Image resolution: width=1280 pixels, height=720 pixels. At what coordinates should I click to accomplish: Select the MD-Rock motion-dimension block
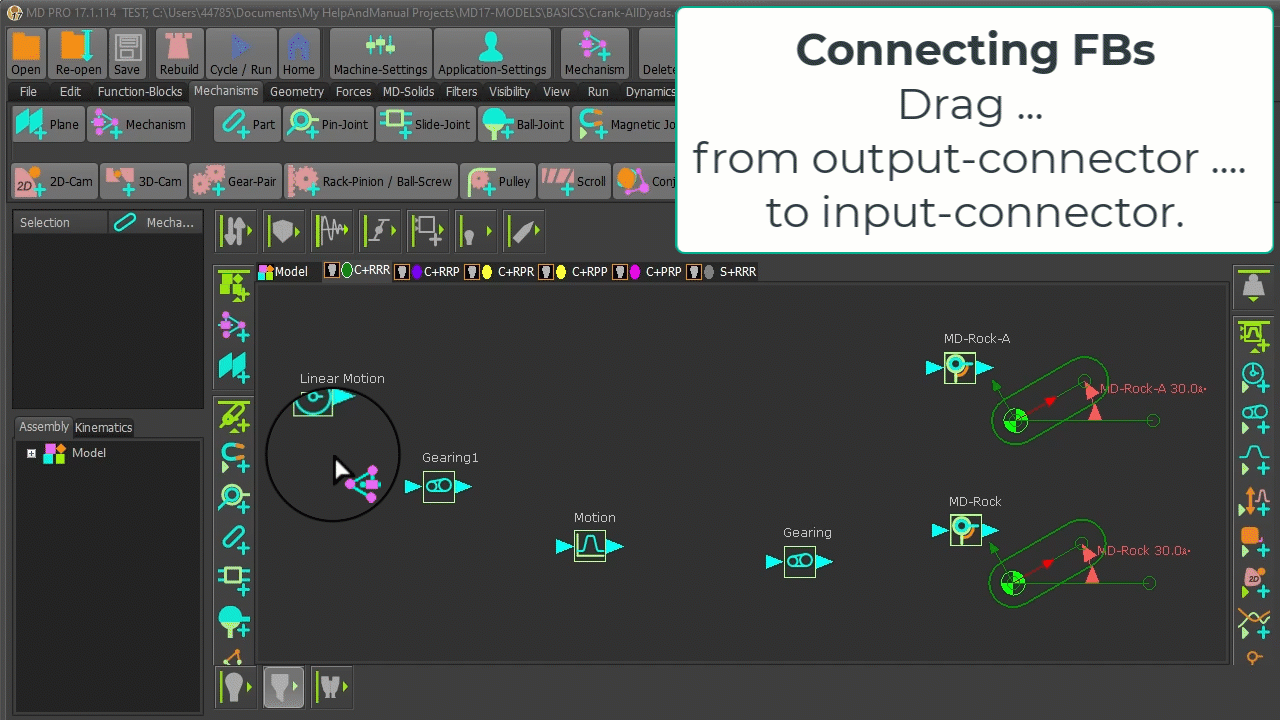965,529
